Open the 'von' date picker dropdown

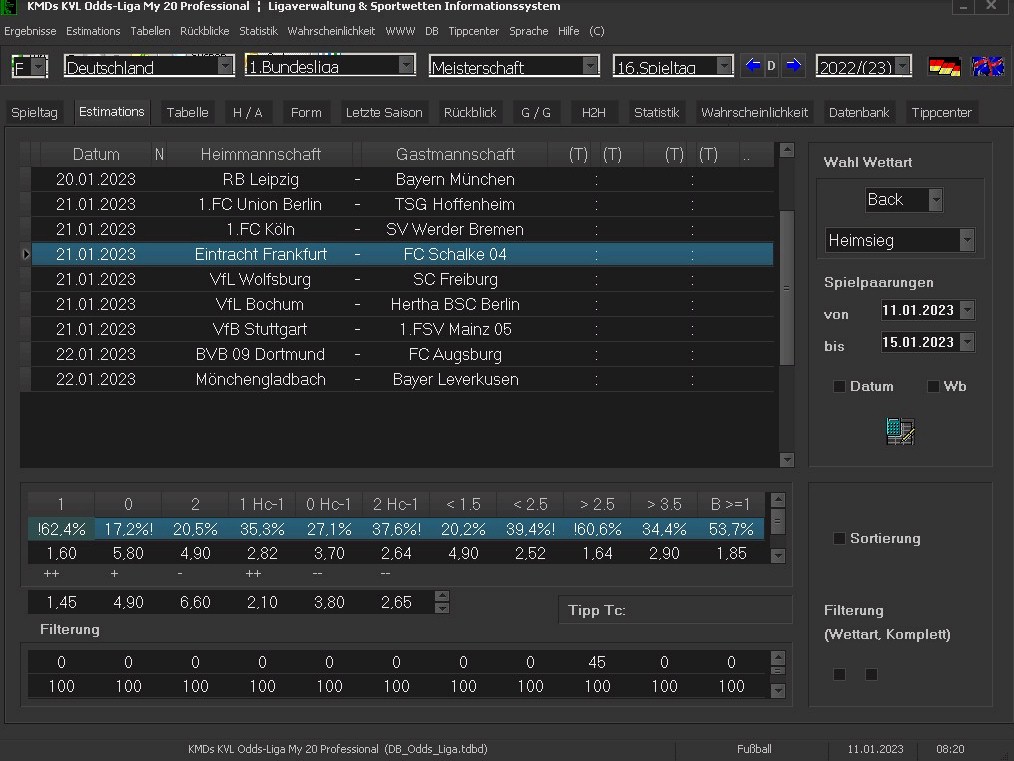coord(967,310)
